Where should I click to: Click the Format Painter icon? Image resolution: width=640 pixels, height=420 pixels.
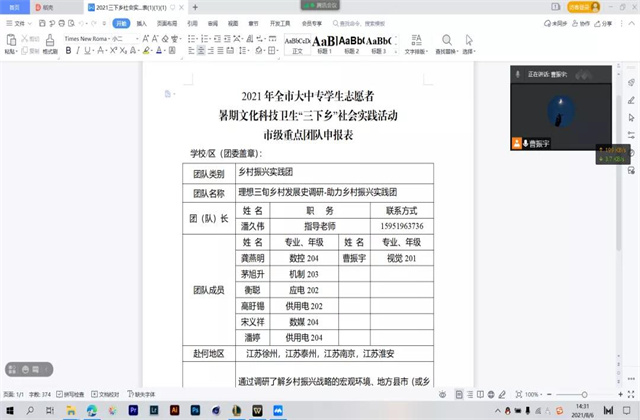pos(49,45)
